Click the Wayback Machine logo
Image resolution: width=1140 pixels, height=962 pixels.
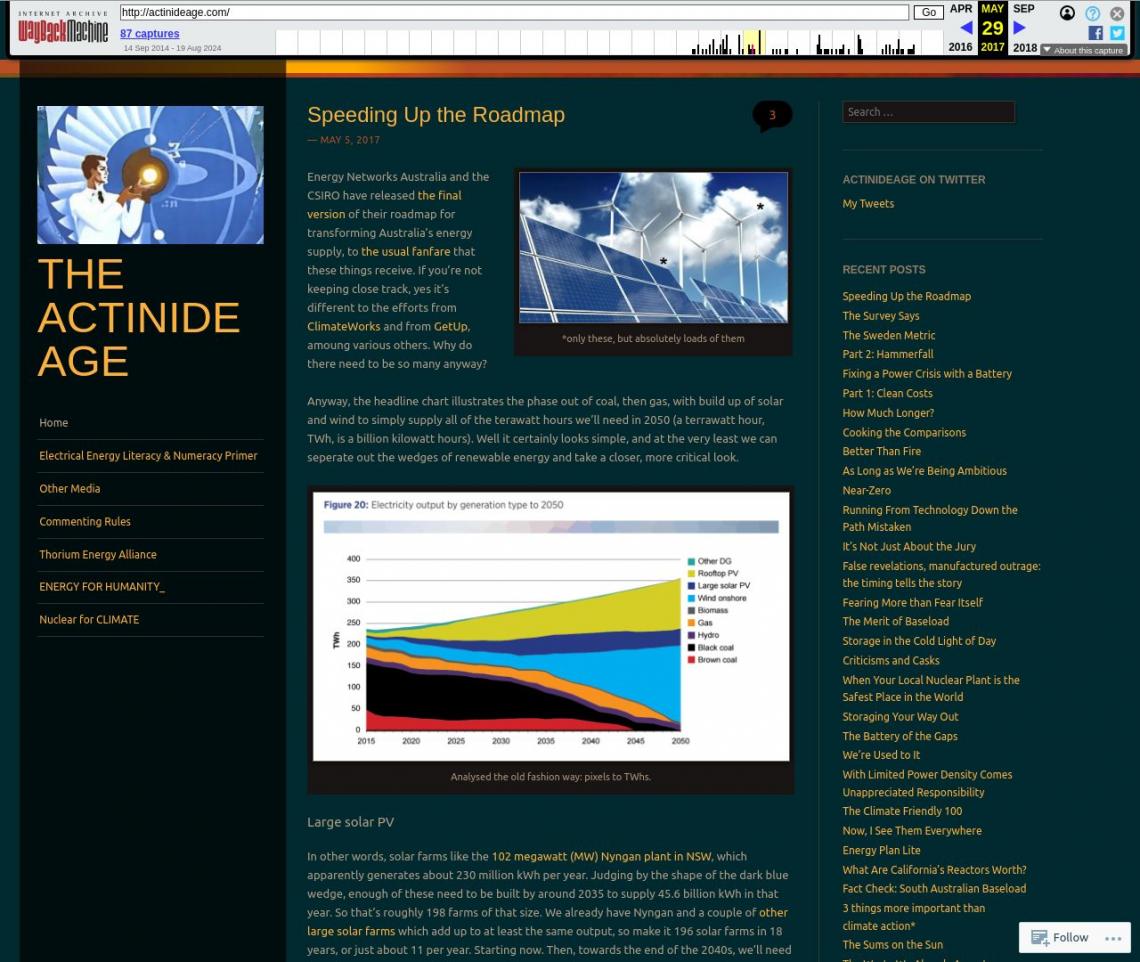(x=63, y=28)
